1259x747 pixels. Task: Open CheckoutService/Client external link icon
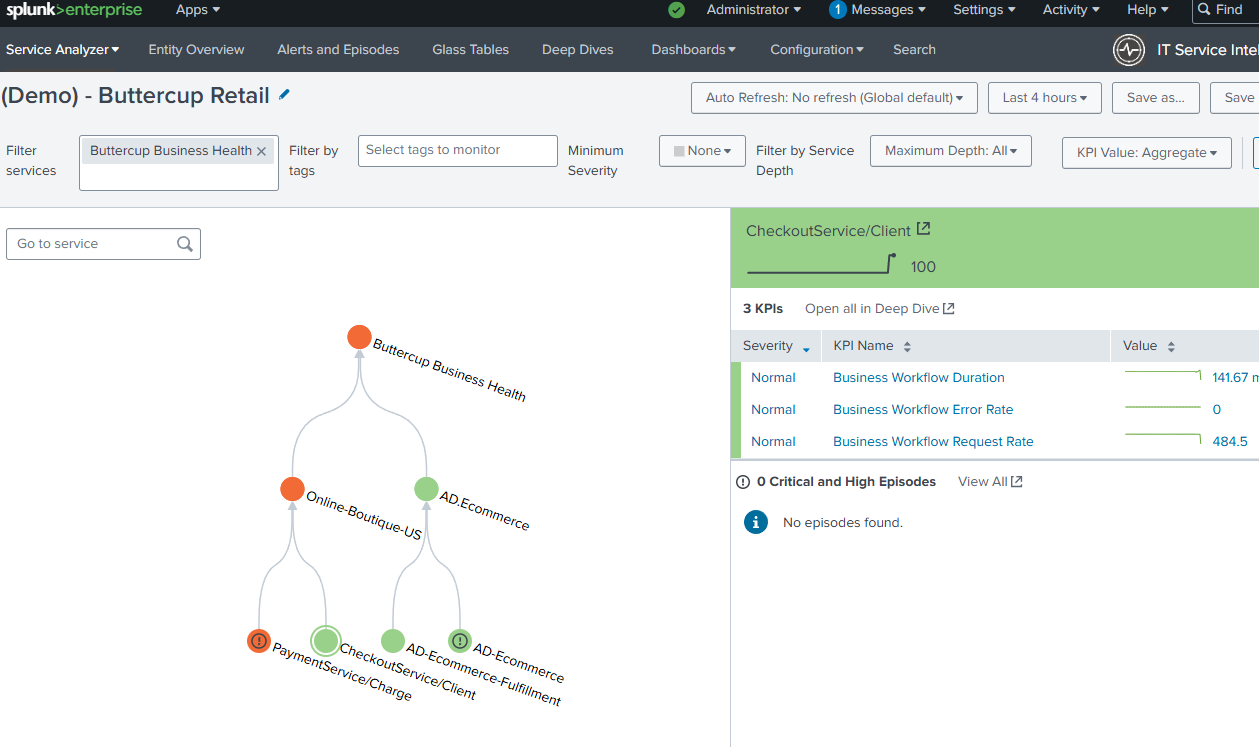[924, 229]
